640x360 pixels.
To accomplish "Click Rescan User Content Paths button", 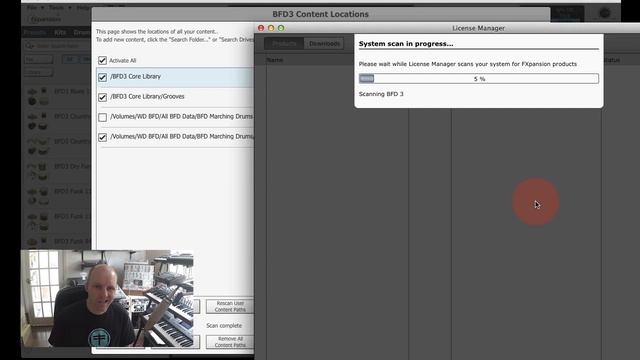I will coord(230,307).
